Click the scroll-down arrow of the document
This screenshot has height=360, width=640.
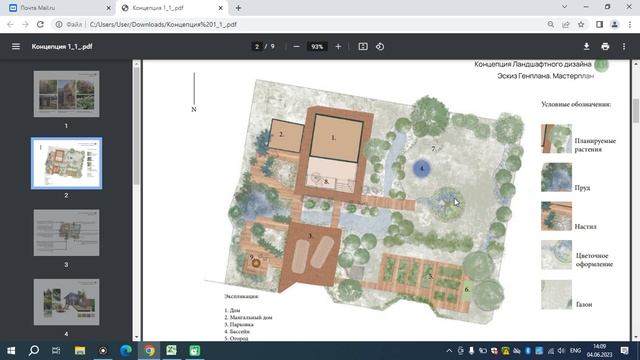[636, 337]
